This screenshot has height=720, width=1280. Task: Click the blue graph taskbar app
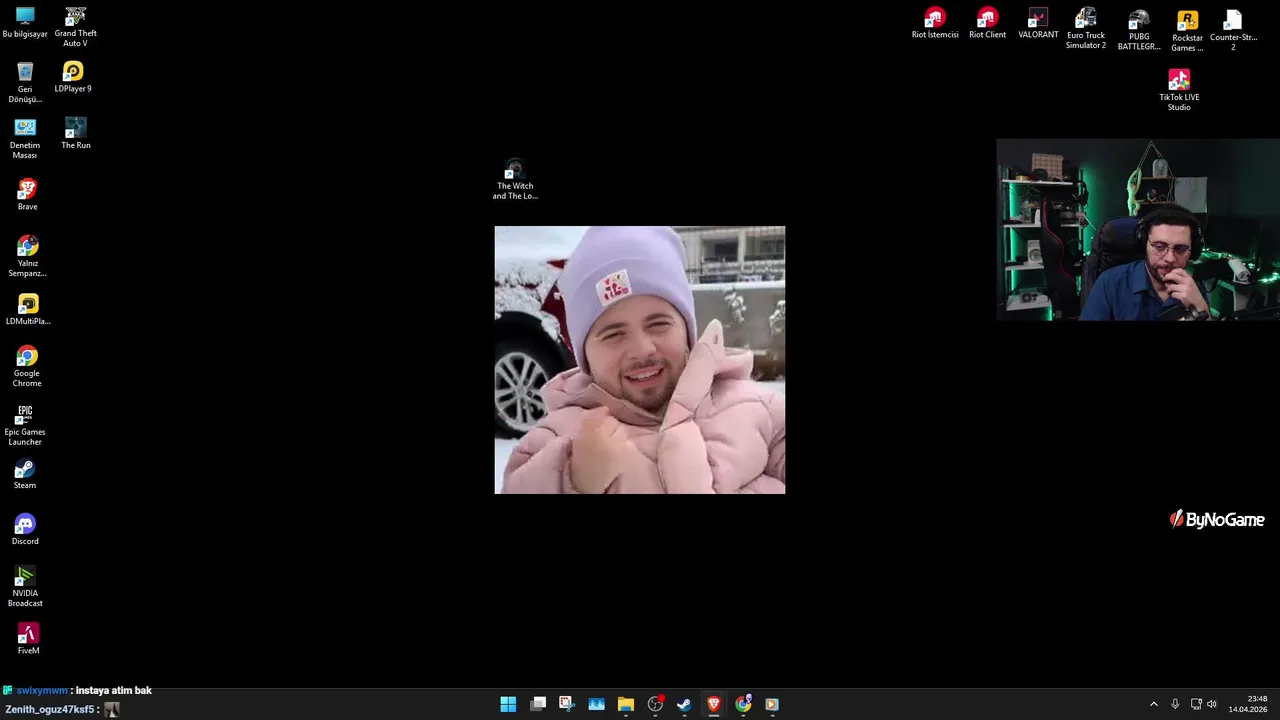coord(596,704)
